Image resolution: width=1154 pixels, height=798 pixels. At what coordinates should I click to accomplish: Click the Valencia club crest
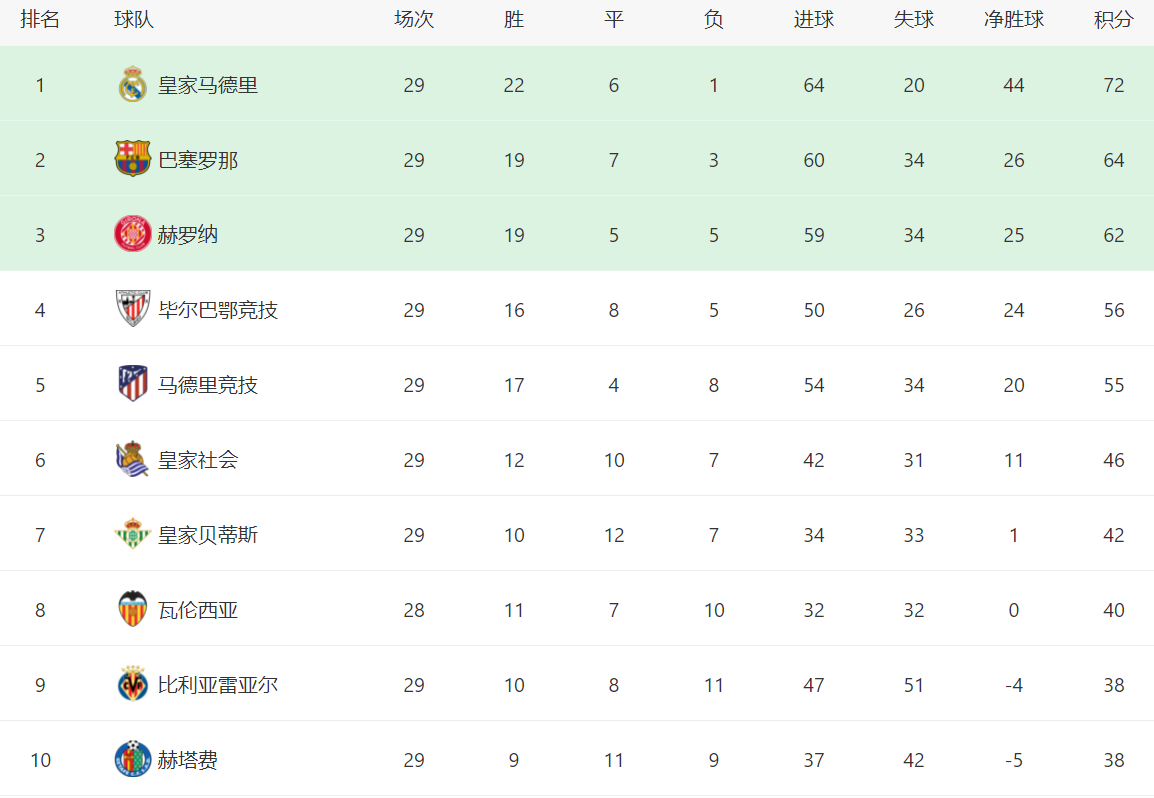(132, 610)
